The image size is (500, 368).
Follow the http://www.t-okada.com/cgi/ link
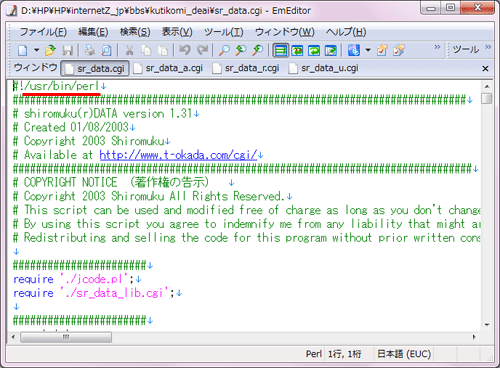pyautogui.click(x=178, y=155)
